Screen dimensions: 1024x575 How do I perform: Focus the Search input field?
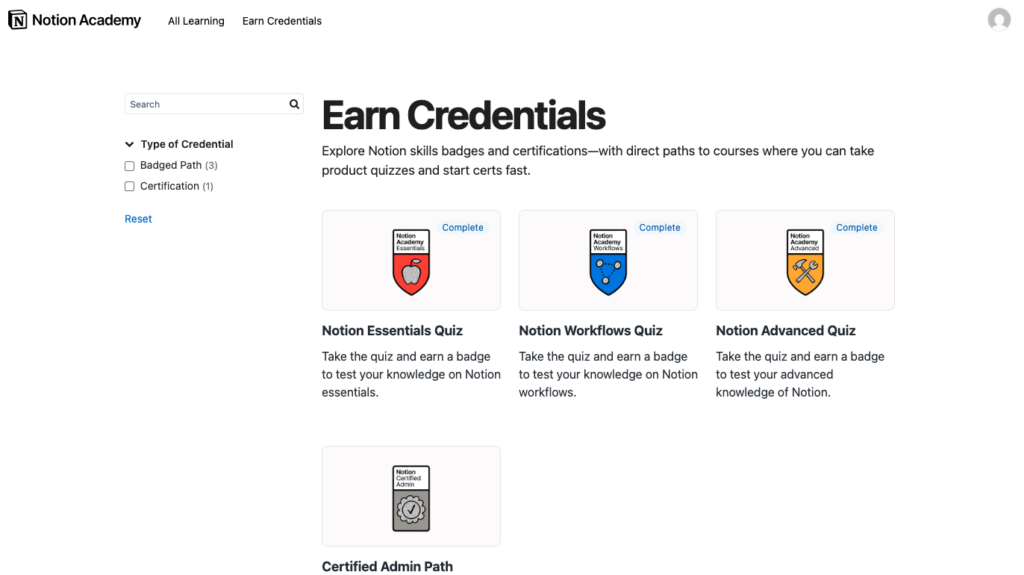click(206, 104)
